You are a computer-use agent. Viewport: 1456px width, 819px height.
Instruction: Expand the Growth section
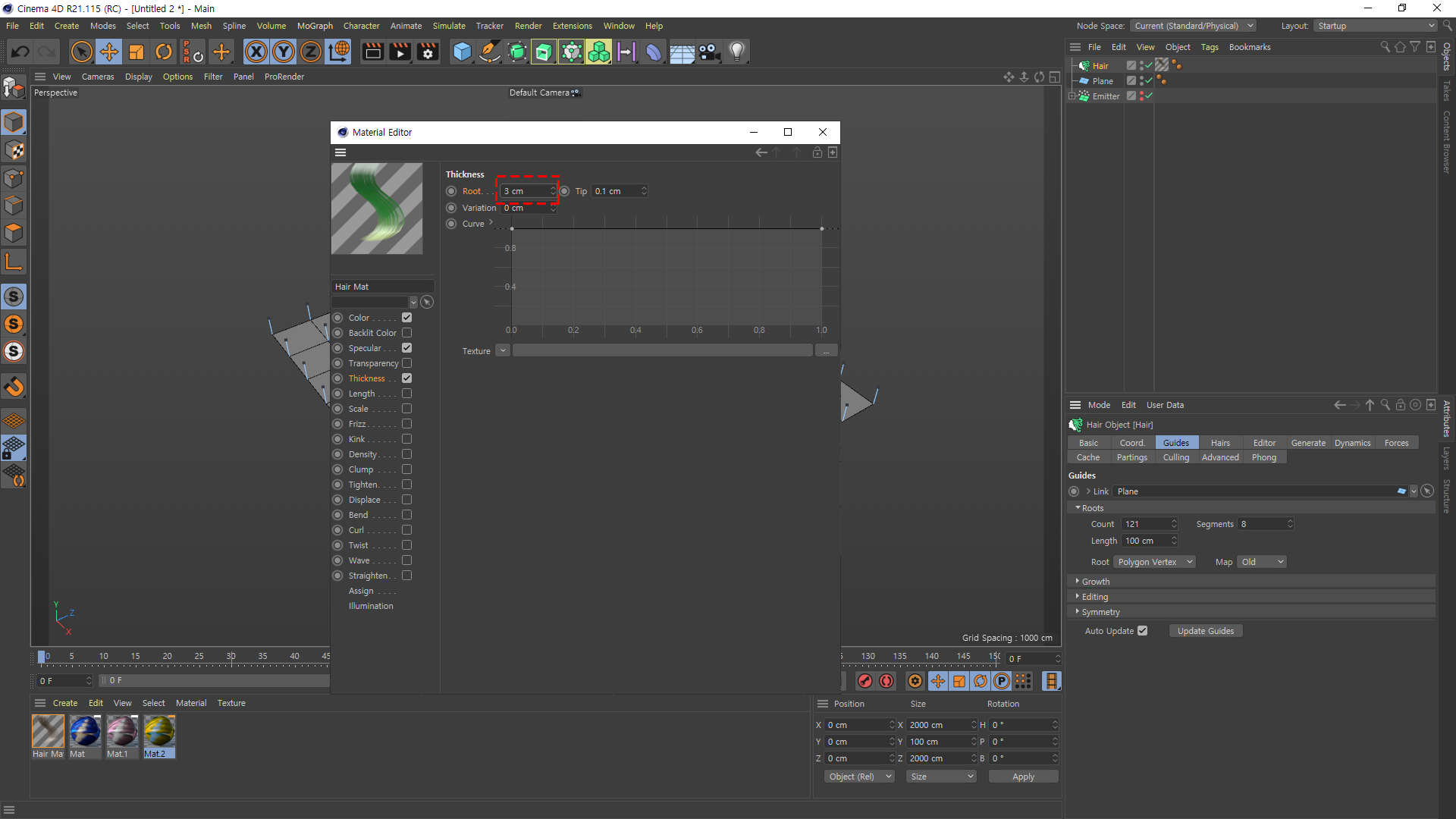tap(1095, 582)
